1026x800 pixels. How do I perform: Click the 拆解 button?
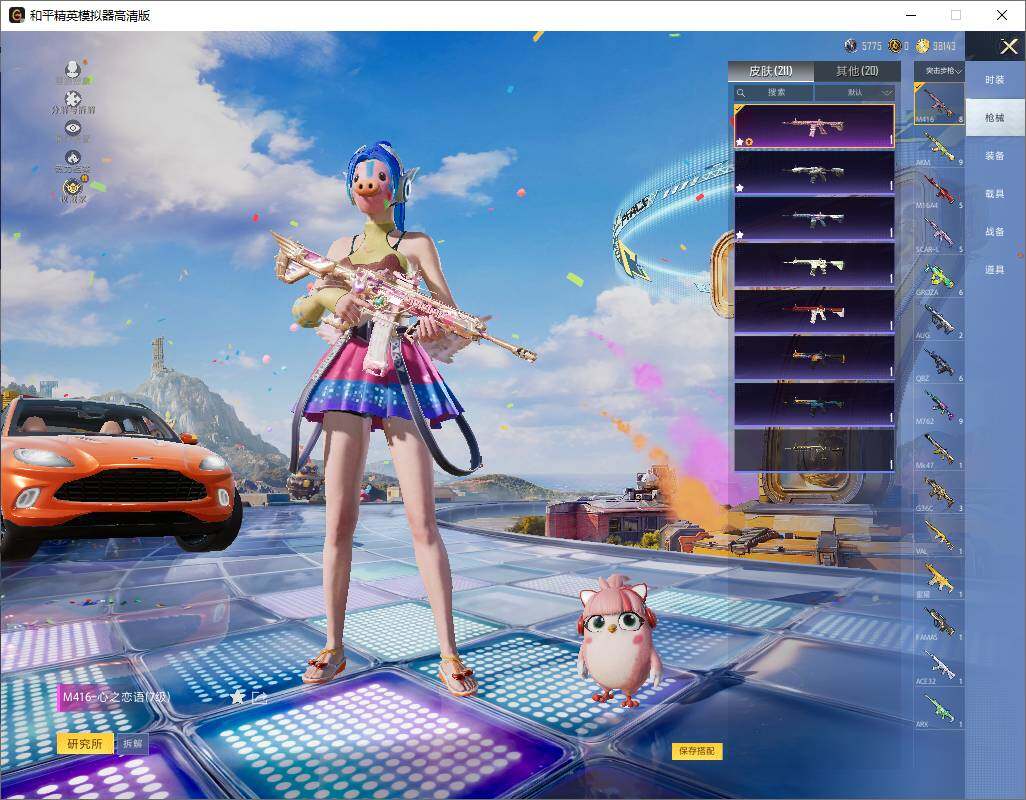133,744
